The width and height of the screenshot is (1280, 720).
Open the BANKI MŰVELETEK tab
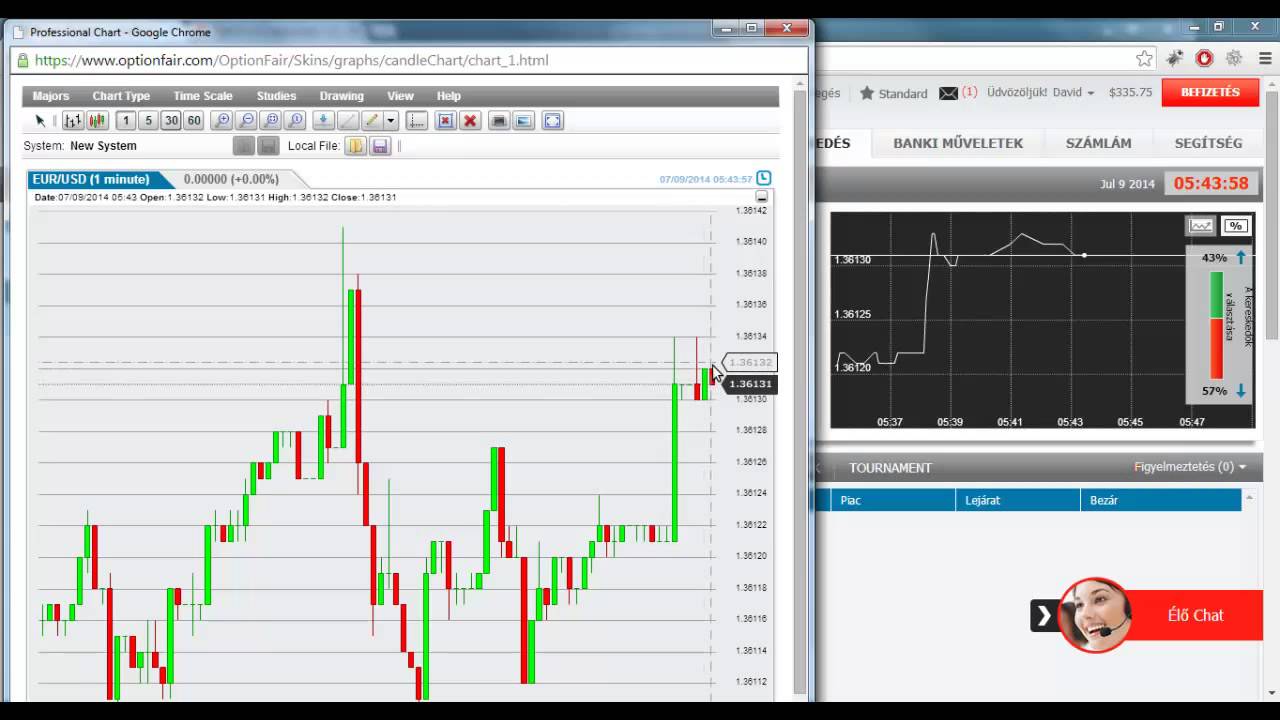[958, 143]
